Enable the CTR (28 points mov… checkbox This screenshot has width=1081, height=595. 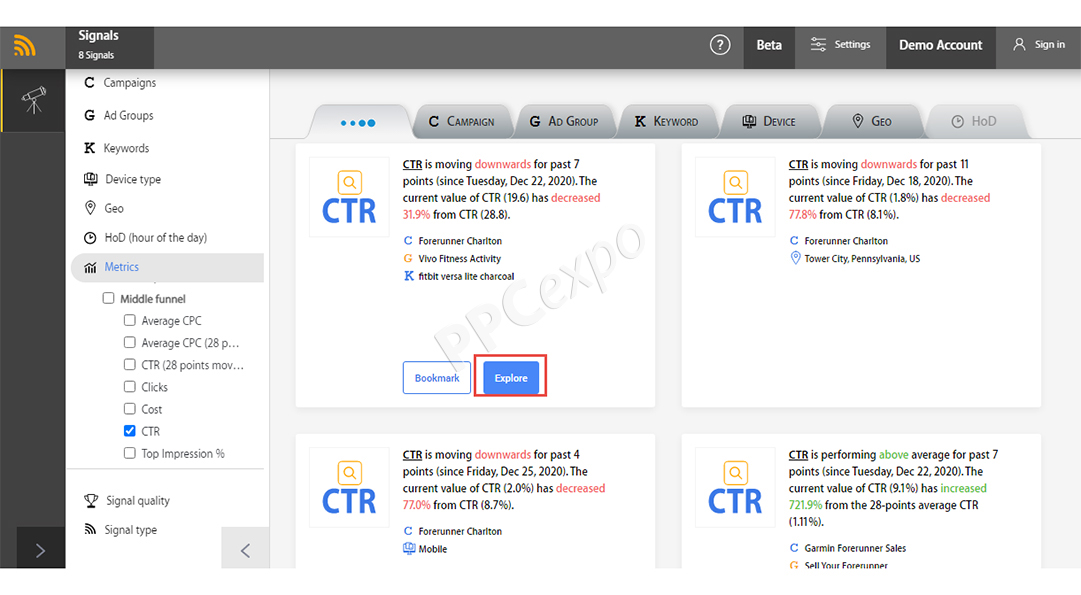130,365
